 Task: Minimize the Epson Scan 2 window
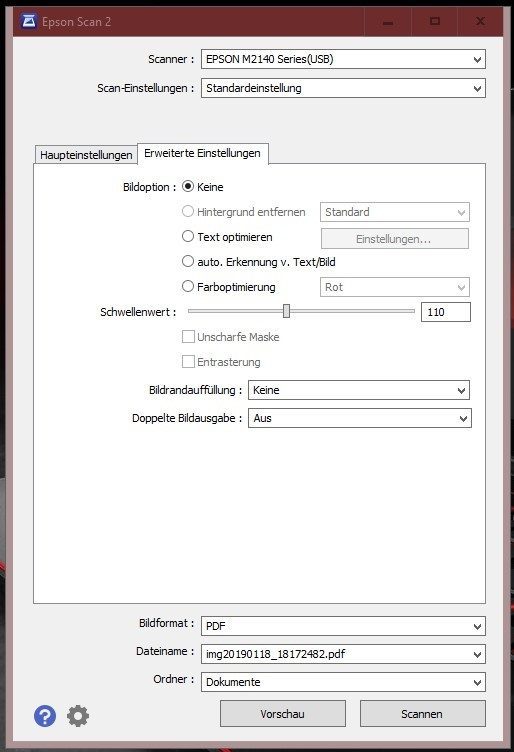click(x=388, y=22)
